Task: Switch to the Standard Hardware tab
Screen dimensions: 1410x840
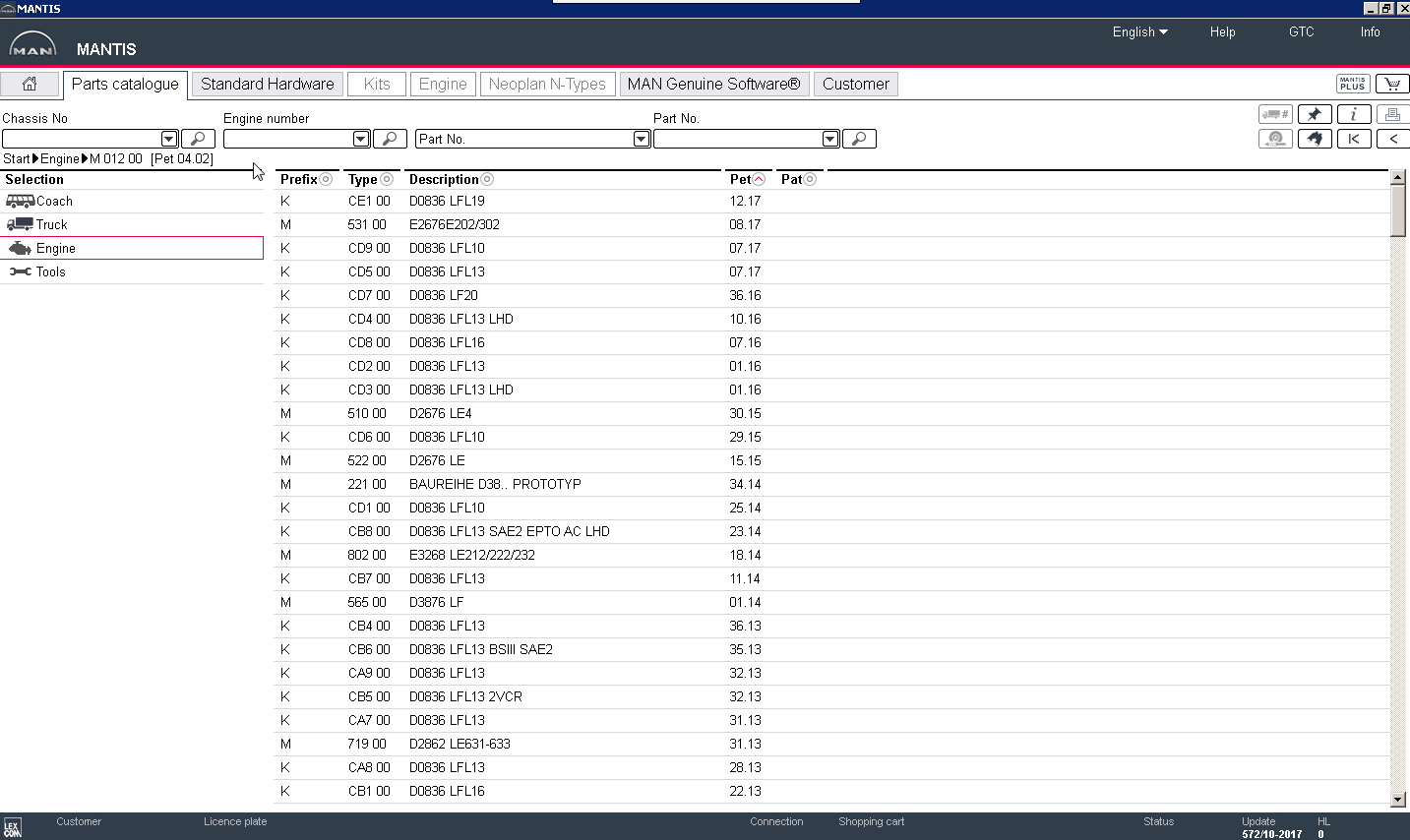Action: pos(268,85)
